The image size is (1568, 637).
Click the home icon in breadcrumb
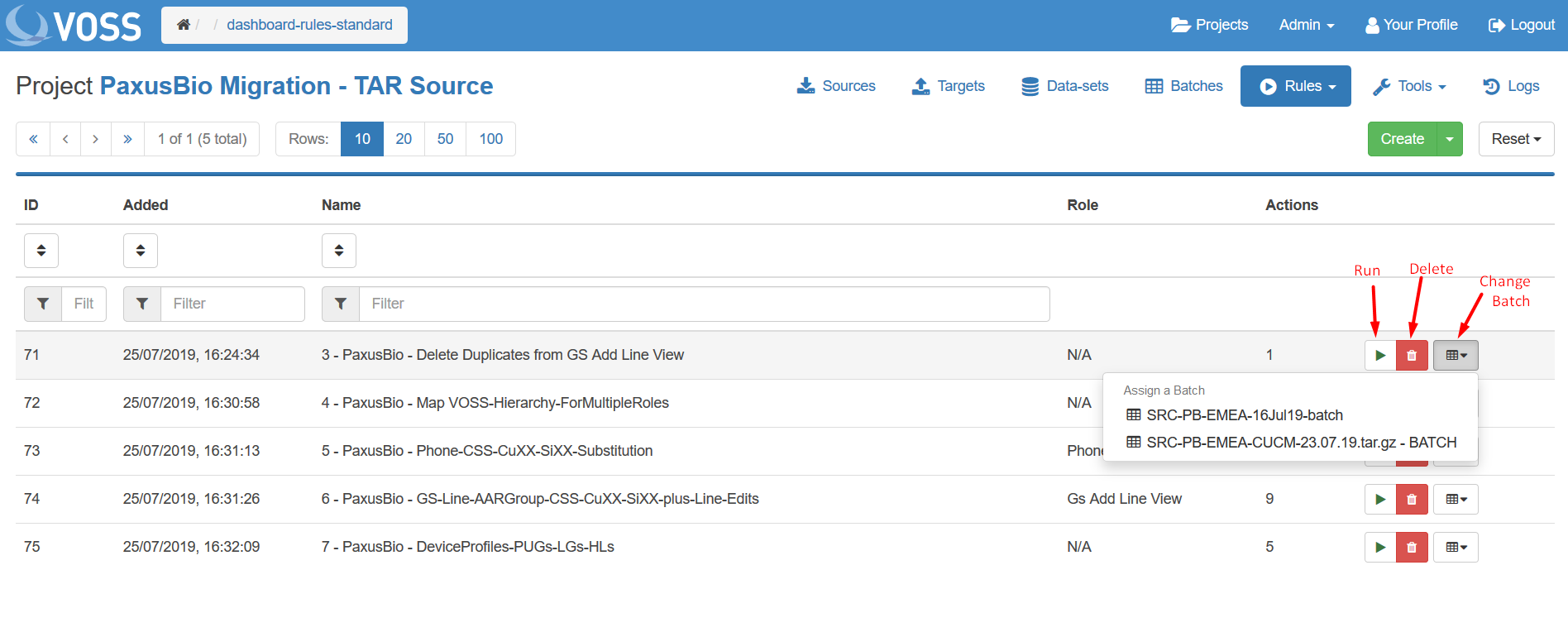(184, 25)
